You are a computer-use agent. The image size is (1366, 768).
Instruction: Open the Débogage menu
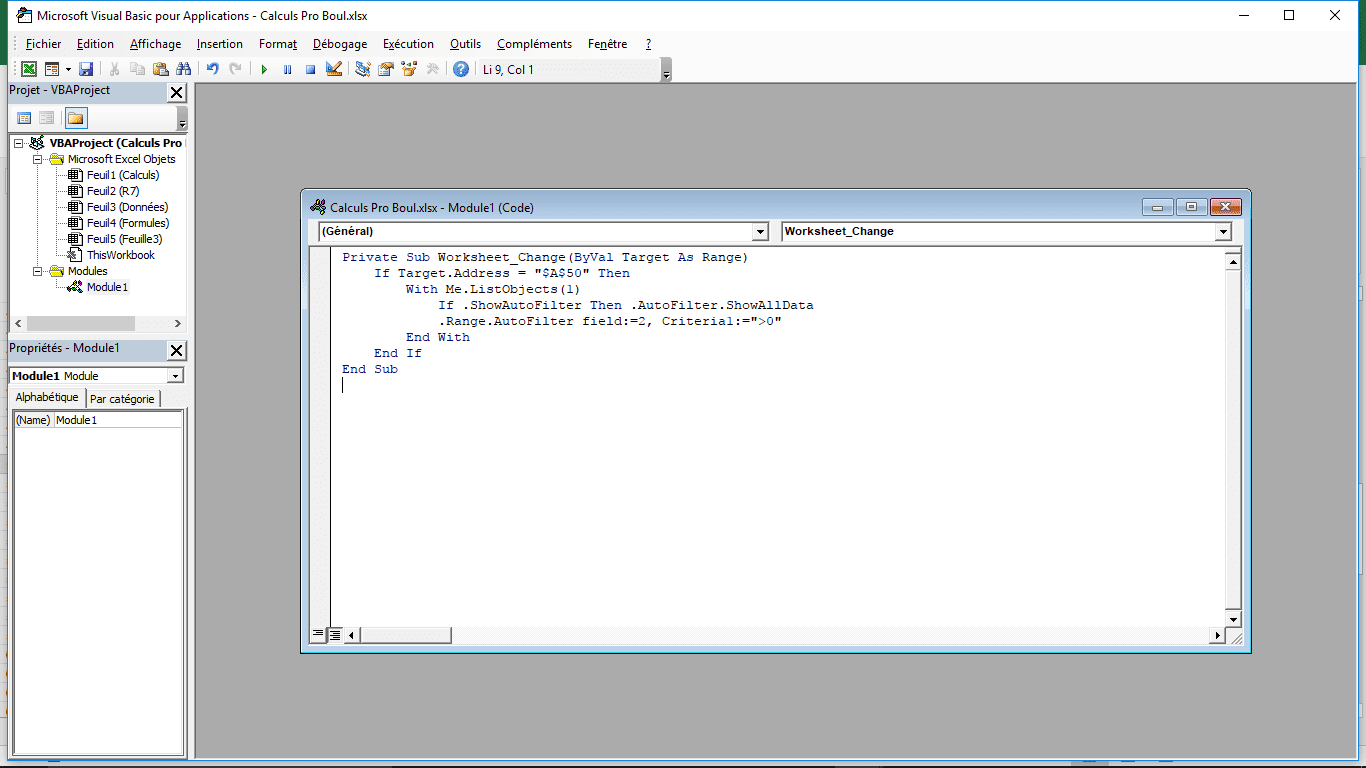point(339,44)
